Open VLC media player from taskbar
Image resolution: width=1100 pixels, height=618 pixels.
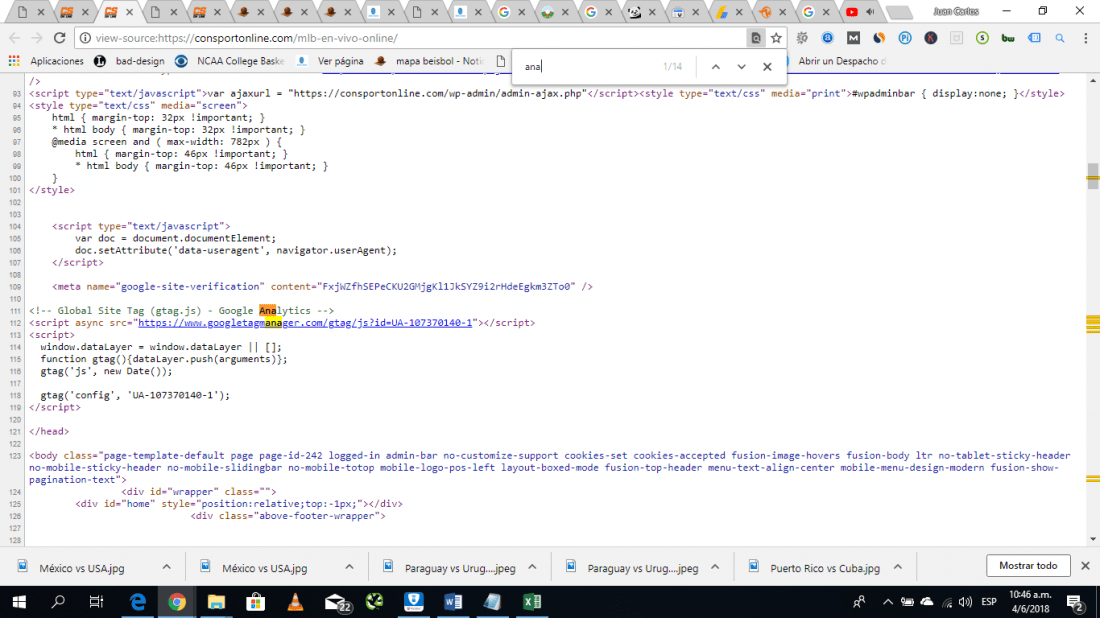pyautogui.click(x=295, y=602)
